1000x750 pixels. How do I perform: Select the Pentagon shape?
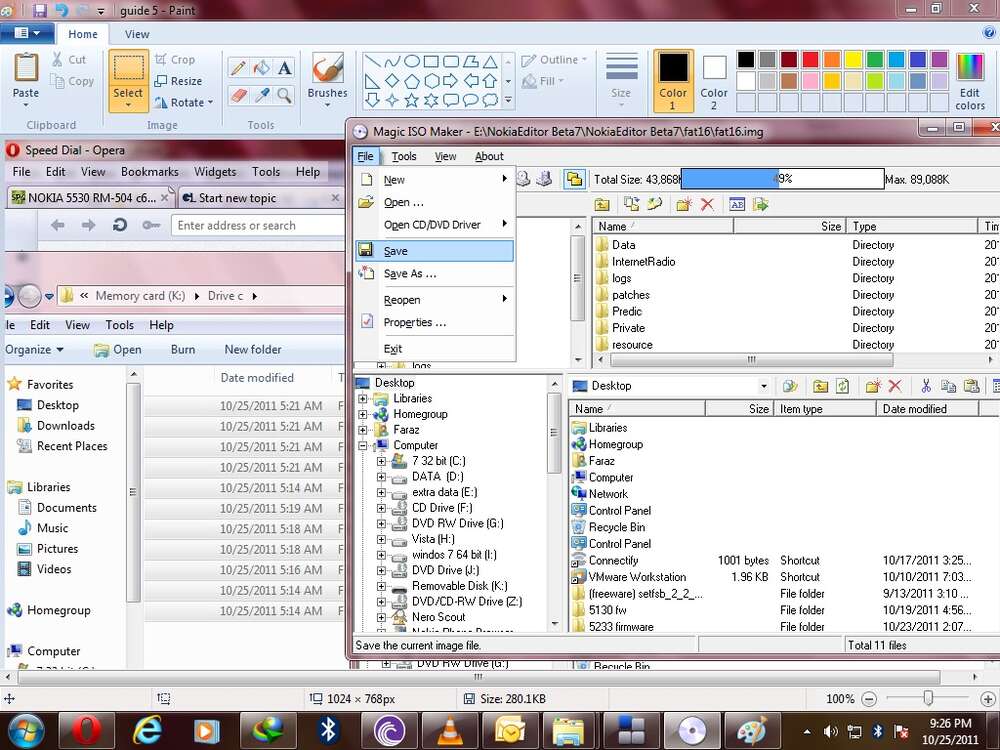click(x=412, y=81)
